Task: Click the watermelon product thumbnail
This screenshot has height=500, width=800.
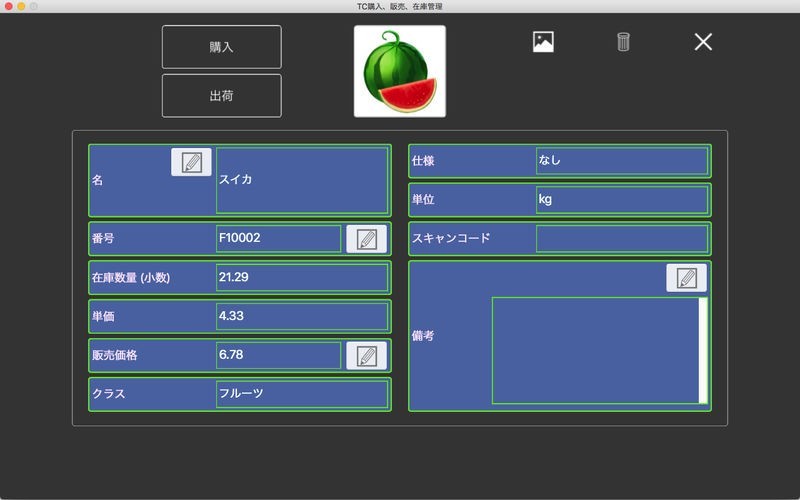Action: (x=400, y=71)
